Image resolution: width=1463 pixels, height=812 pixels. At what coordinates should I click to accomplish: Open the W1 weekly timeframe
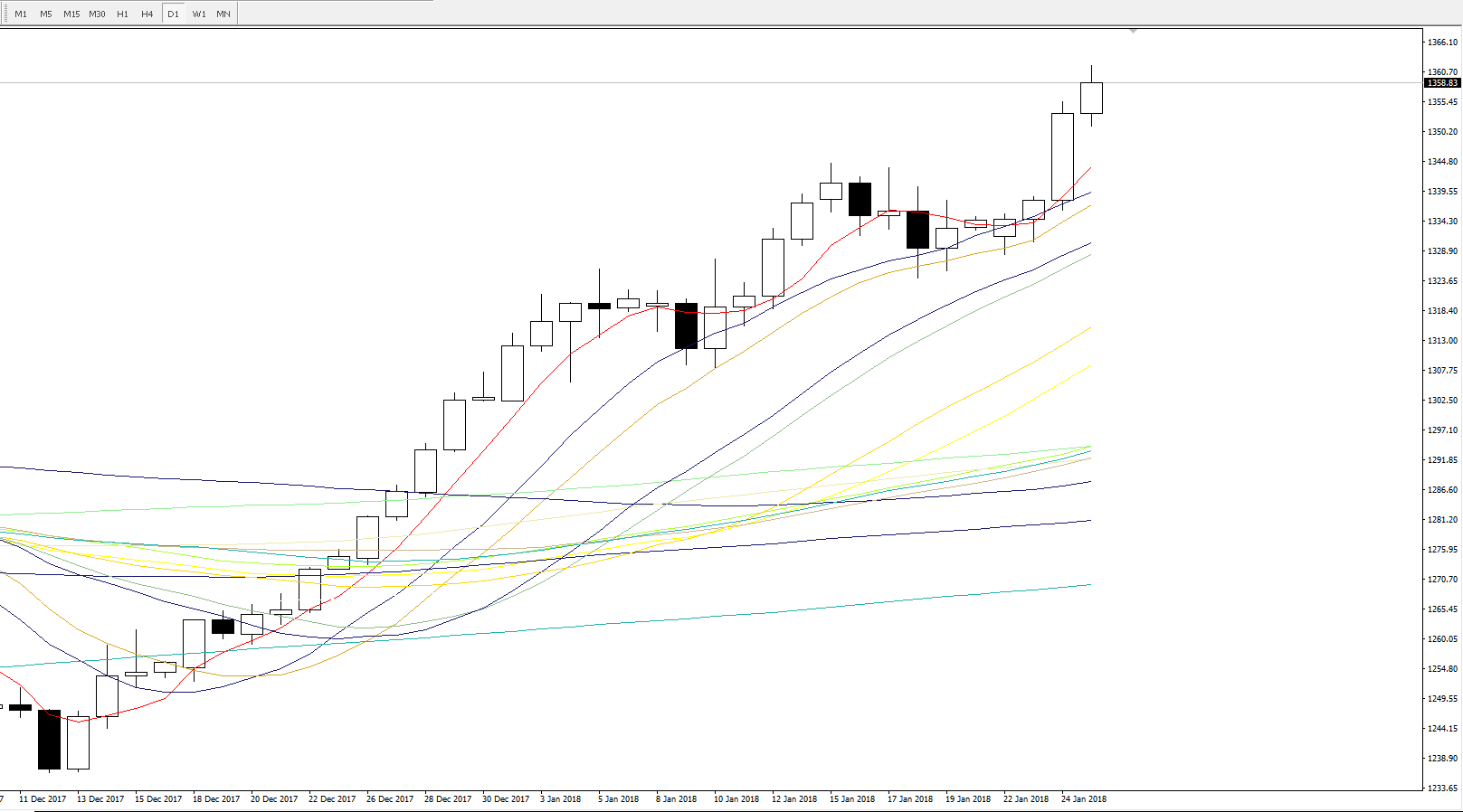tap(199, 14)
